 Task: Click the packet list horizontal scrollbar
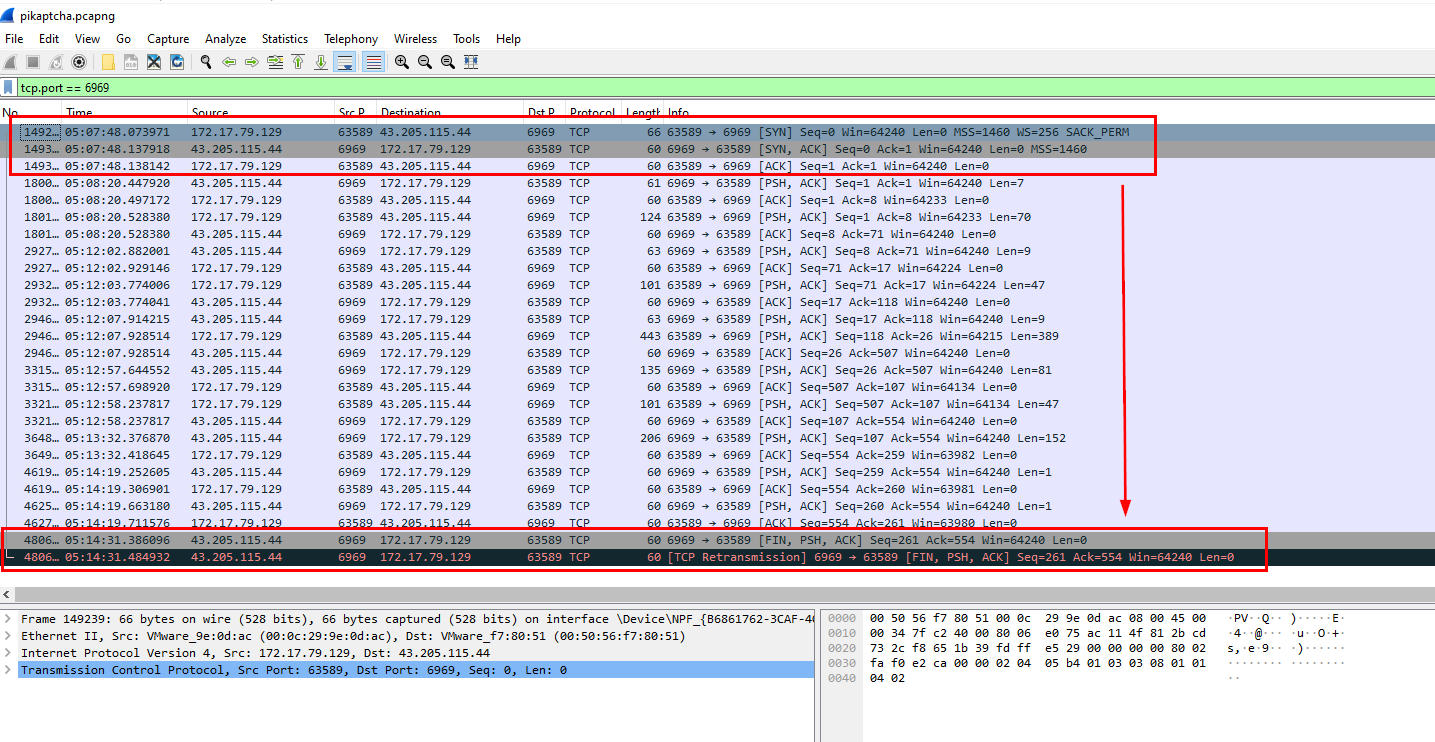coord(700,594)
